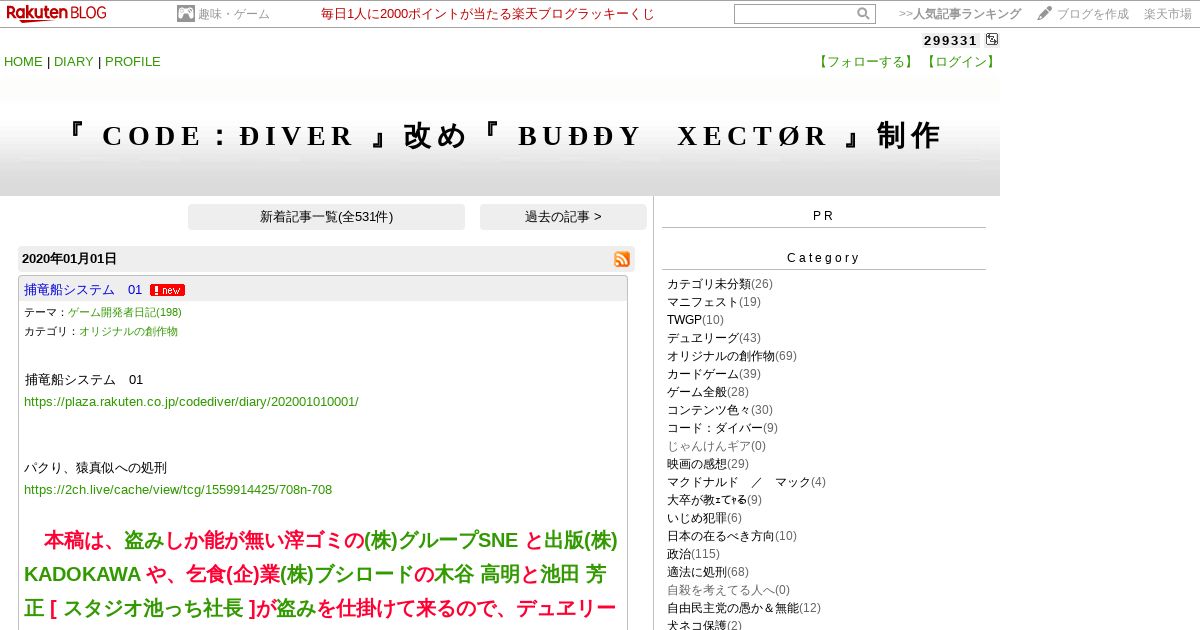
Task: Click 【ログイン】 link
Action: pyautogui.click(x=961, y=62)
